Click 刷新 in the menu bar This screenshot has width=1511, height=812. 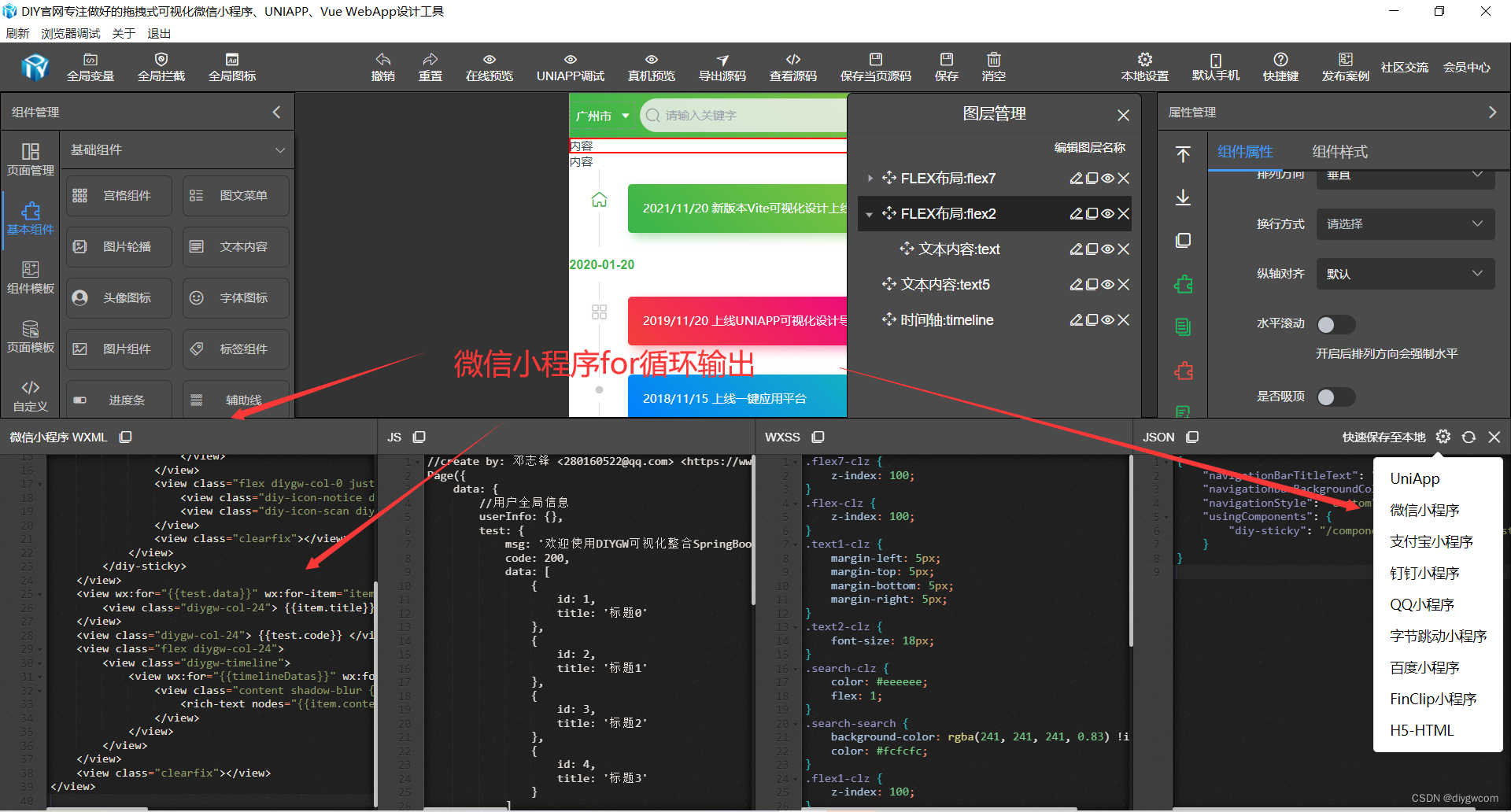click(17, 33)
